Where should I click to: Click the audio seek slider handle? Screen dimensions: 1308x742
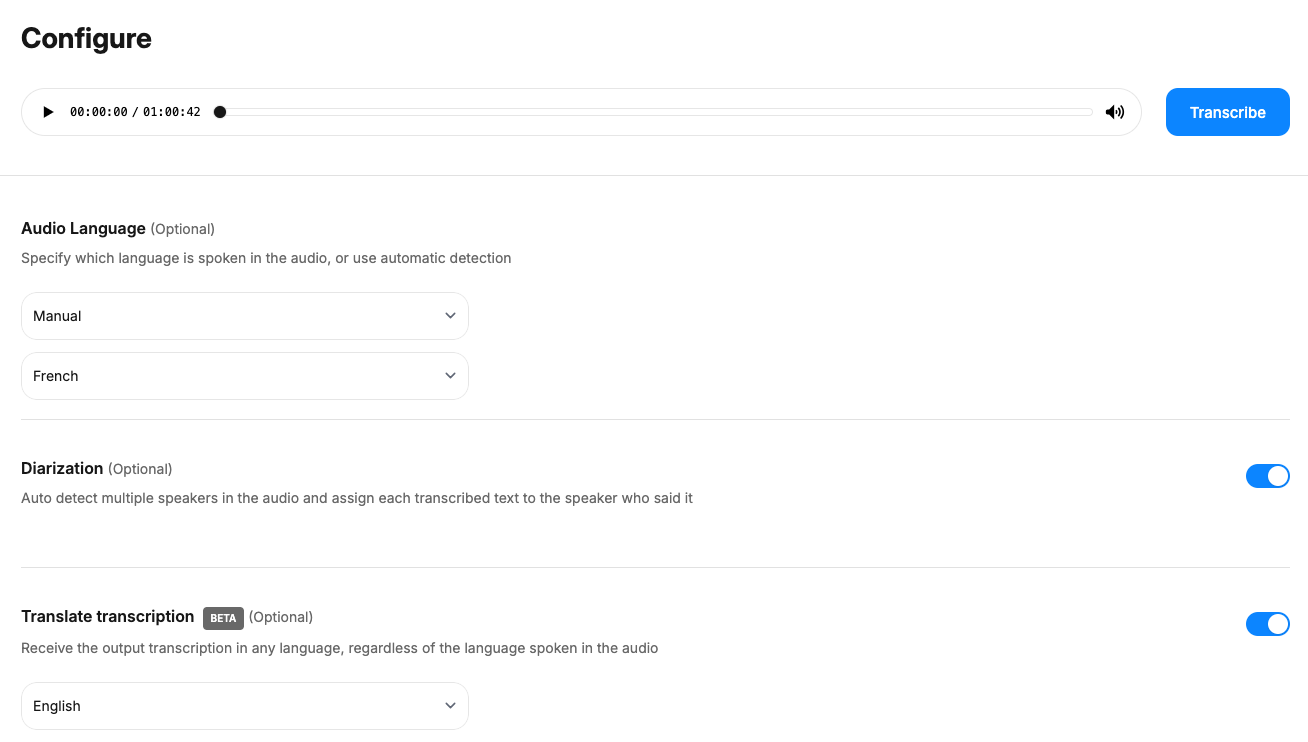pos(220,112)
